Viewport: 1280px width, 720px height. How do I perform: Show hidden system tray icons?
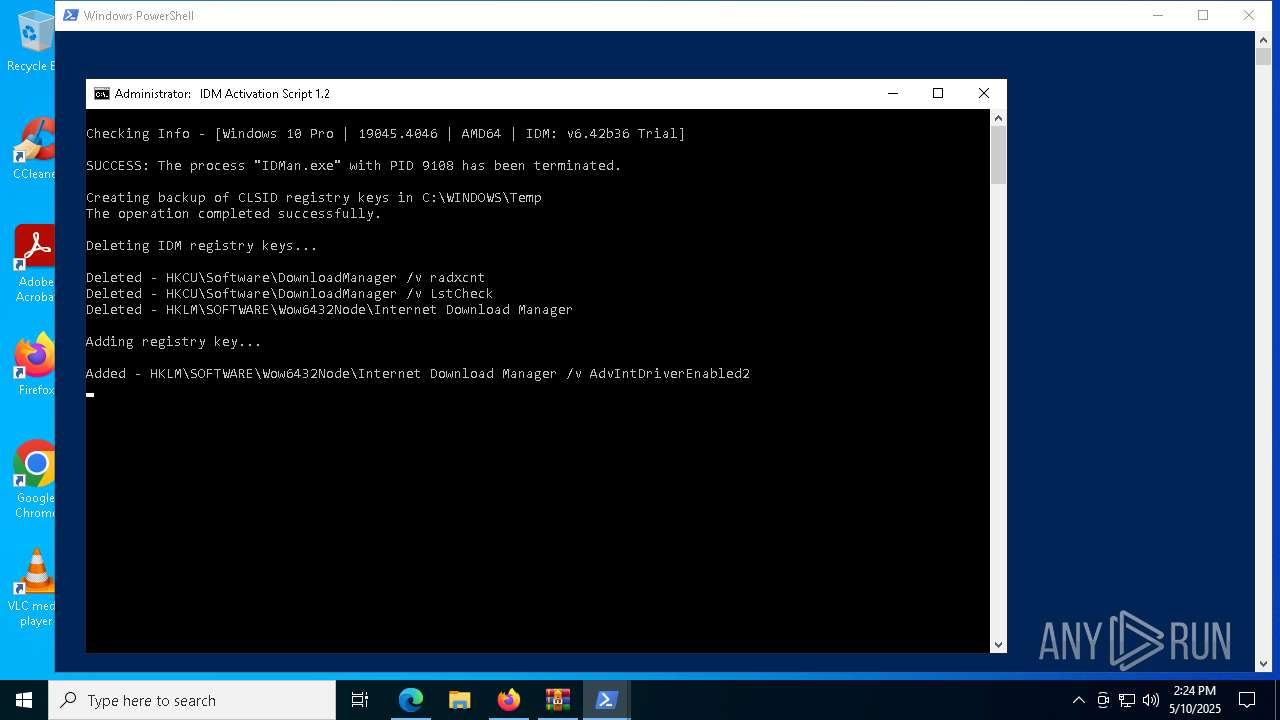[1078, 700]
